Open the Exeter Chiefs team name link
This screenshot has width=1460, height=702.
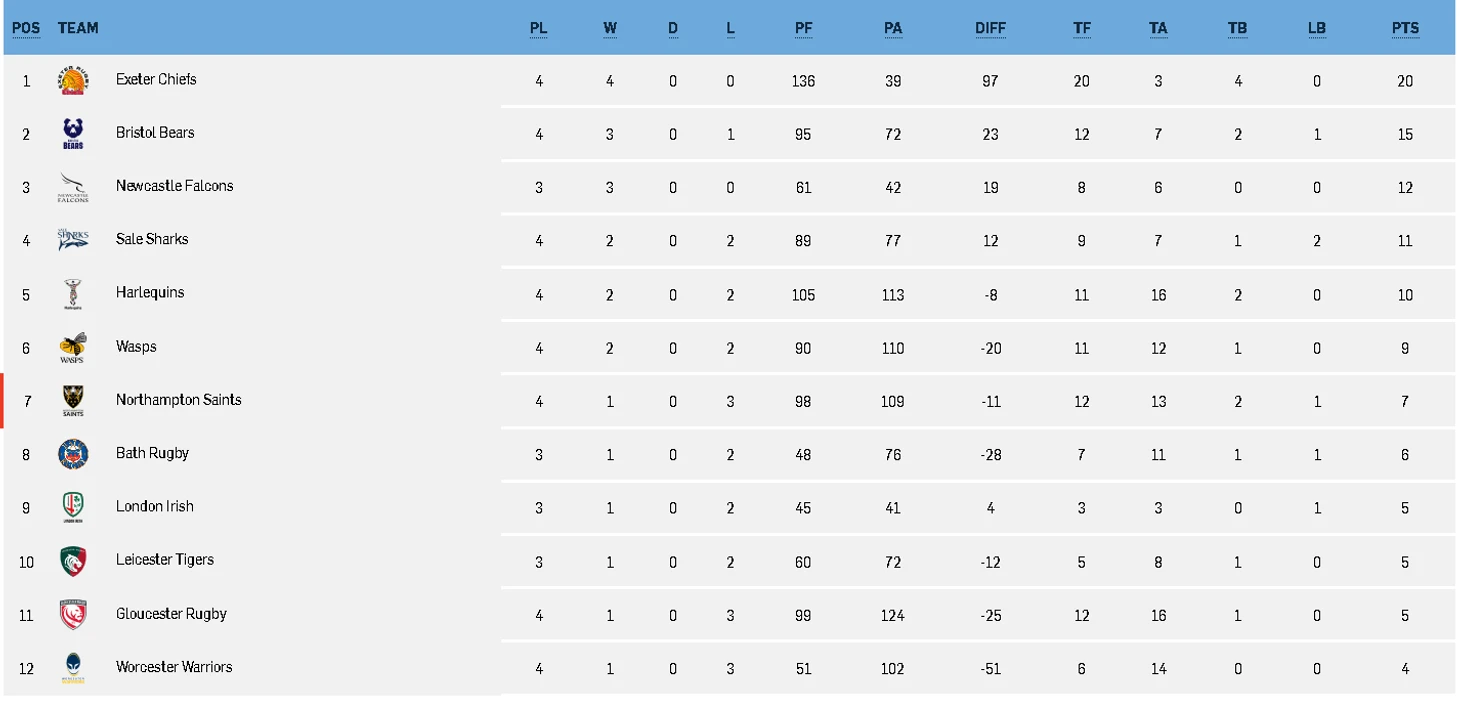[x=156, y=79]
